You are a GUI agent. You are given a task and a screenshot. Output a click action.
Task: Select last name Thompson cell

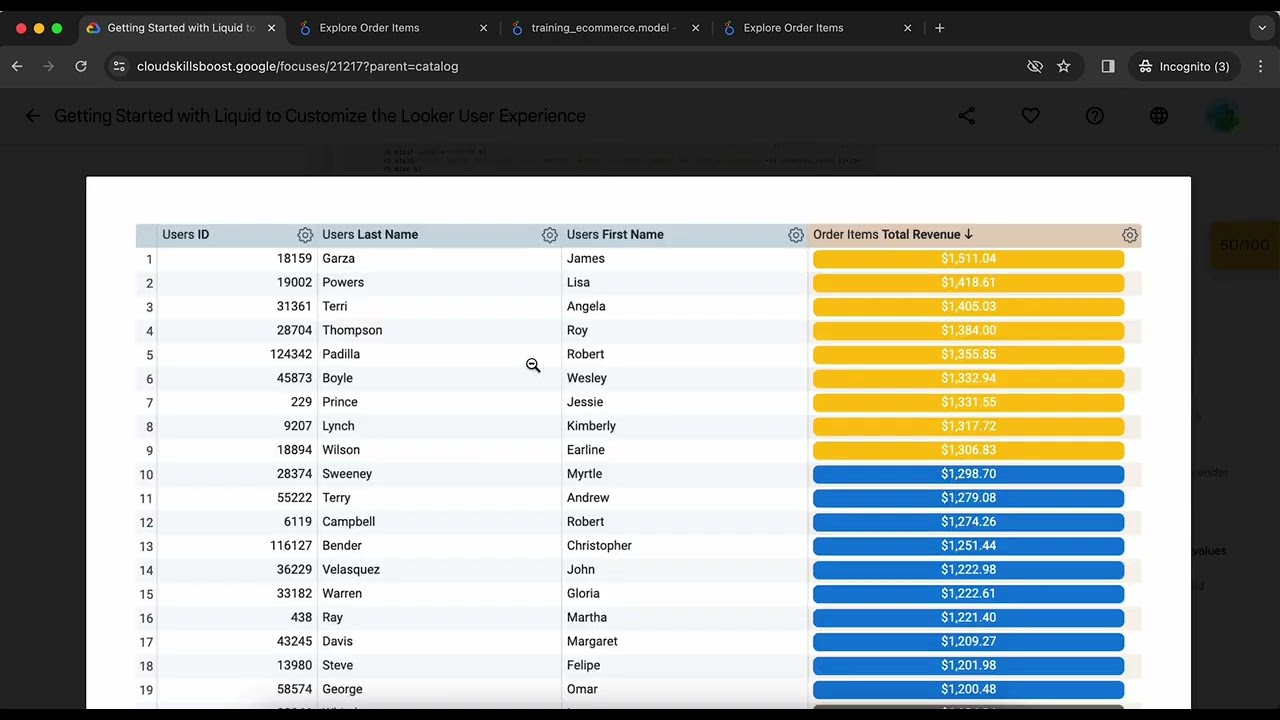(x=352, y=331)
